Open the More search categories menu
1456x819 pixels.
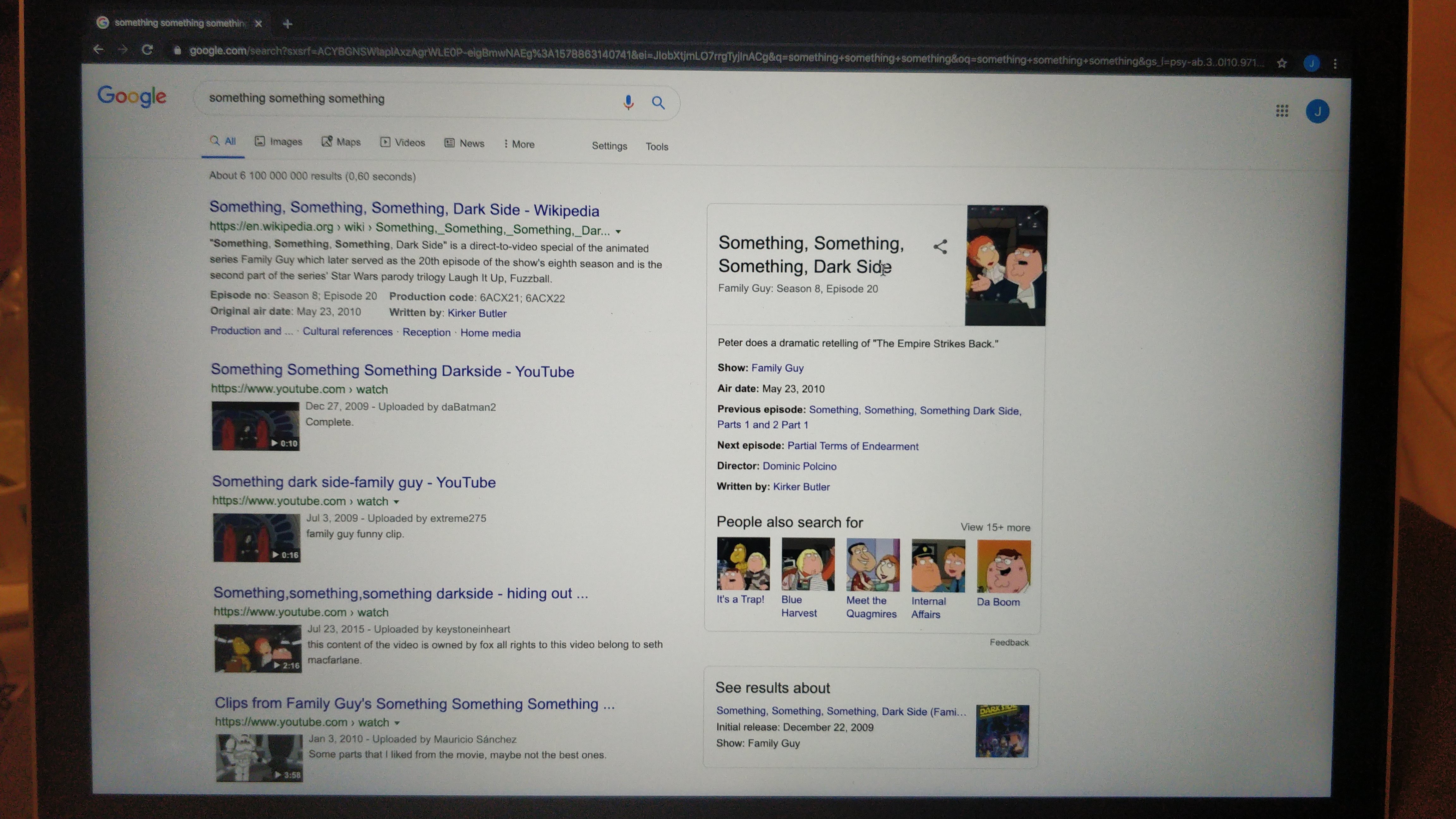(x=519, y=144)
